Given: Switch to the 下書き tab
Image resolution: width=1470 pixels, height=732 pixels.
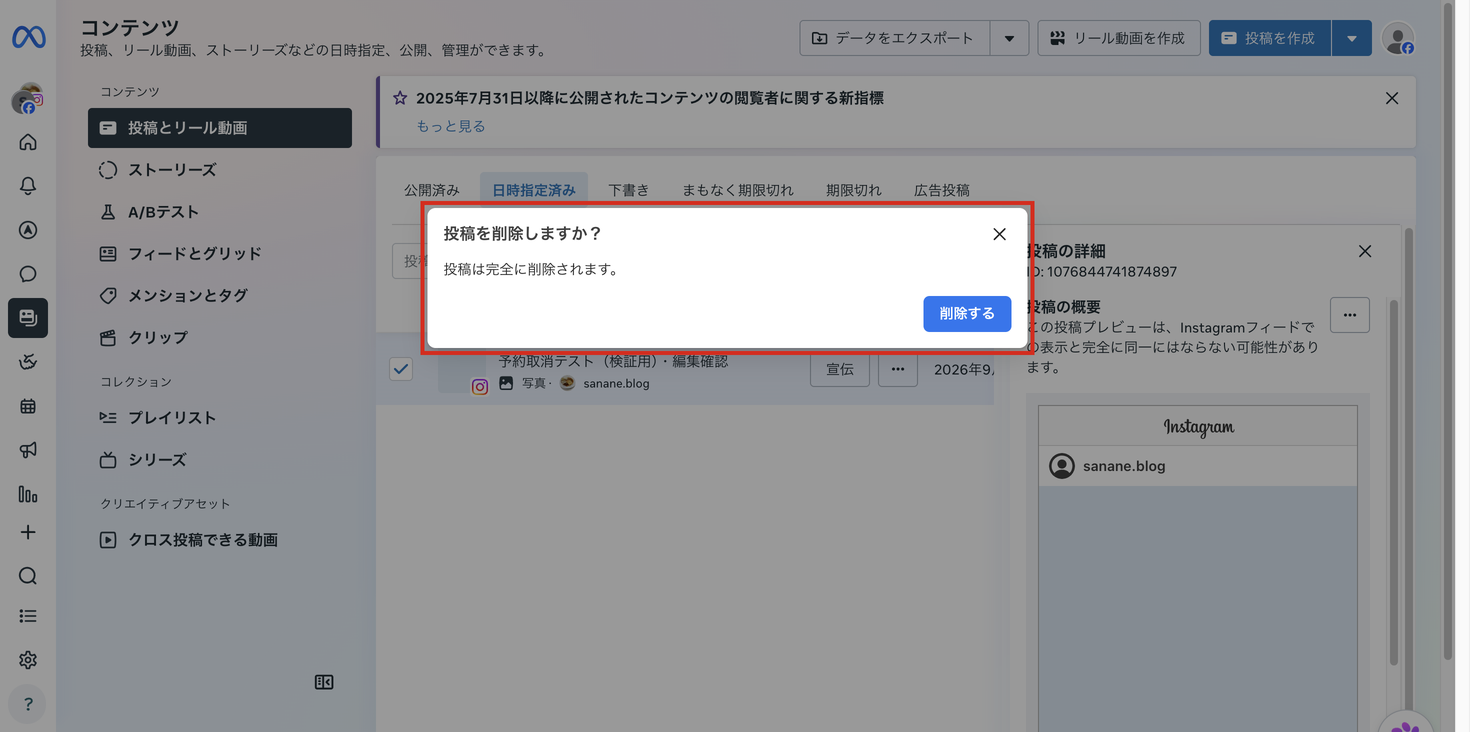Looking at the screenshot, I should click(629, 190).
